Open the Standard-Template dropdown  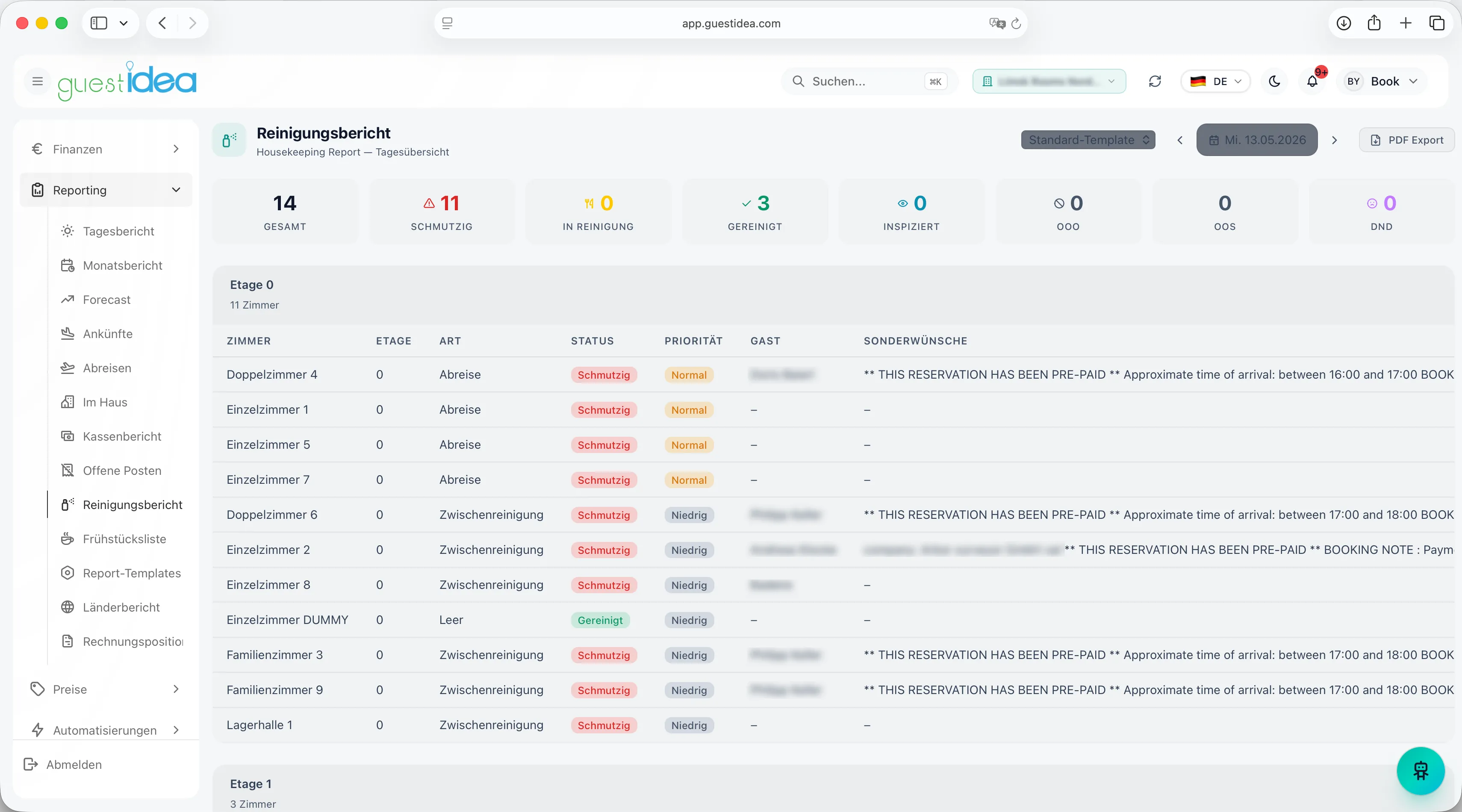point(1088,140)
